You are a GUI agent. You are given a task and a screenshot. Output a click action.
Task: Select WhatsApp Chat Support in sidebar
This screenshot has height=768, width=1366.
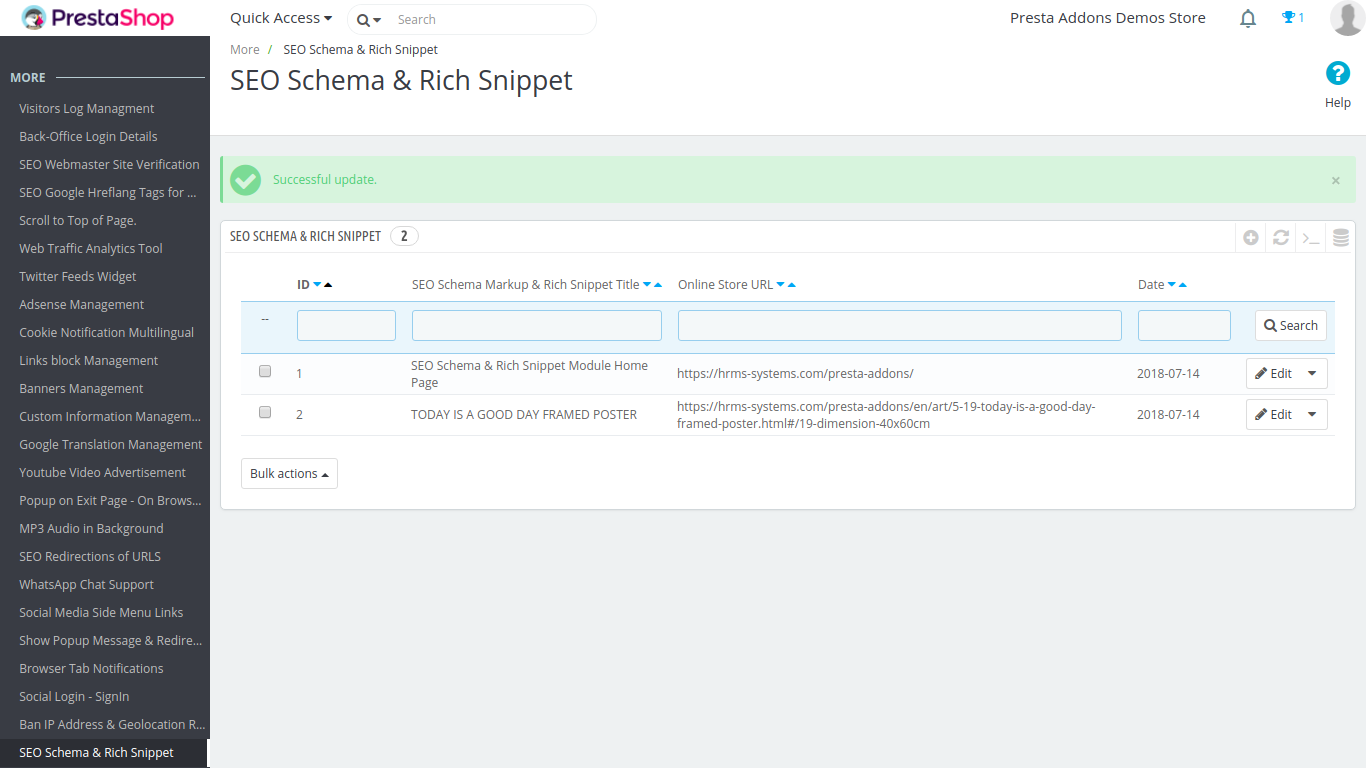click(87, 585)
